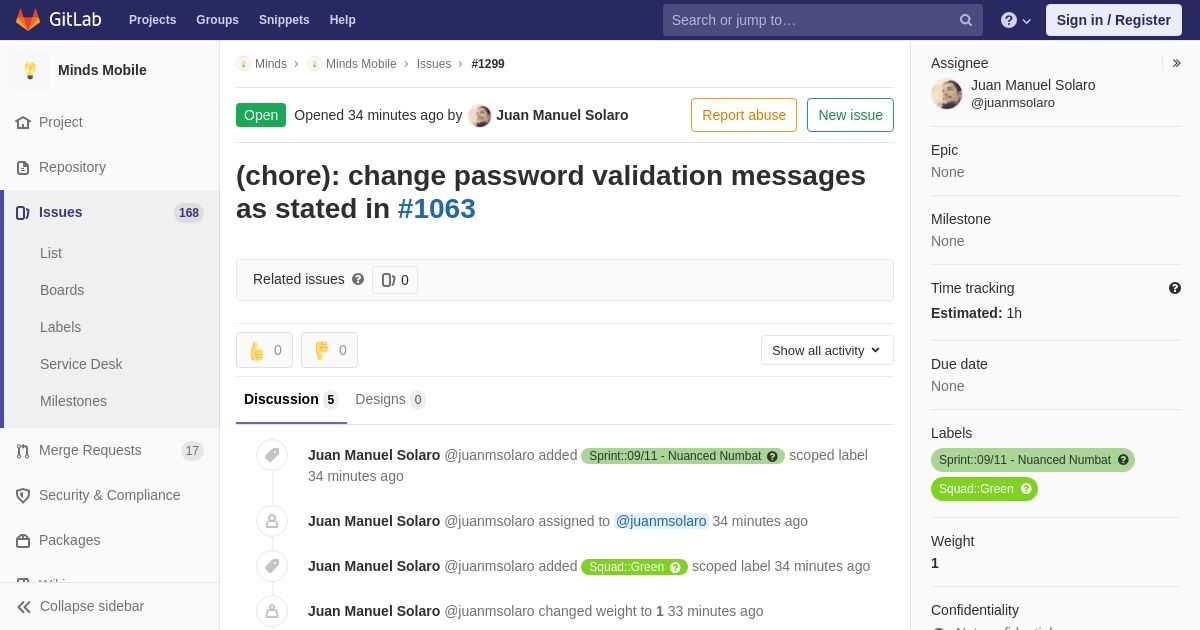Open Security & Compliance shield icon
This screenshot has height=630, width=1200.
pyautogui.click(x=23, y=496)
